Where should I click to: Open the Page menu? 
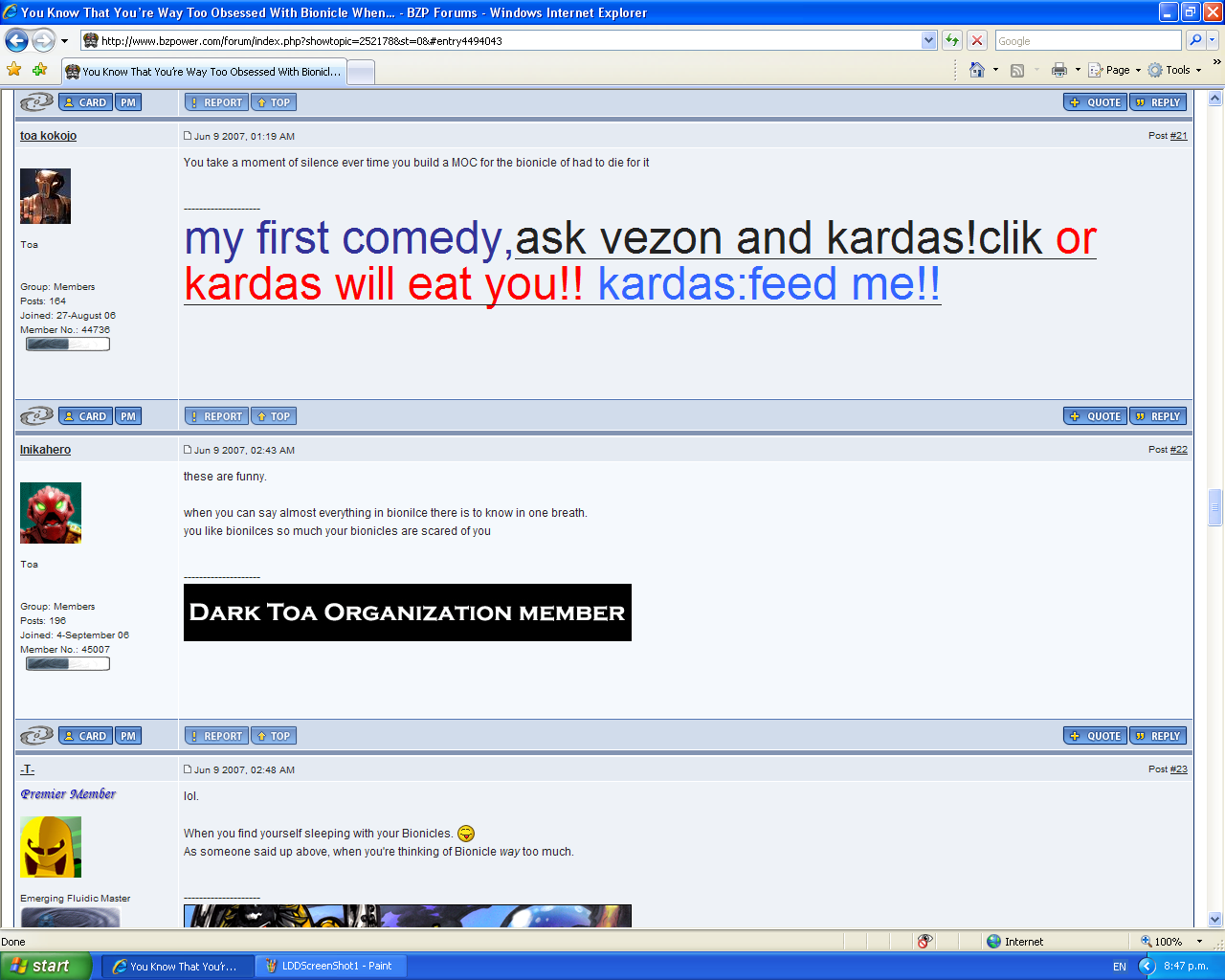point(1115,70)
